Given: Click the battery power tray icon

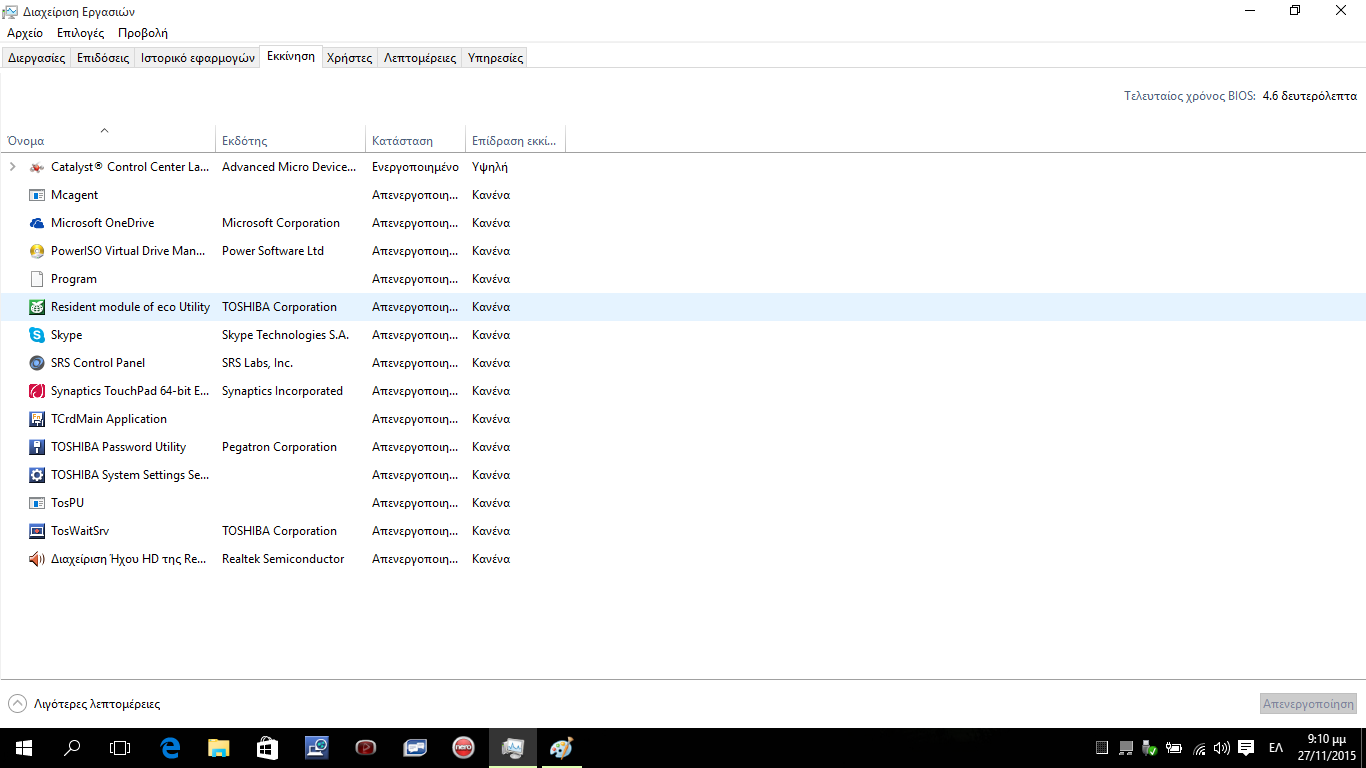Looking at the screenshot, I should [x=1174, y=748].
